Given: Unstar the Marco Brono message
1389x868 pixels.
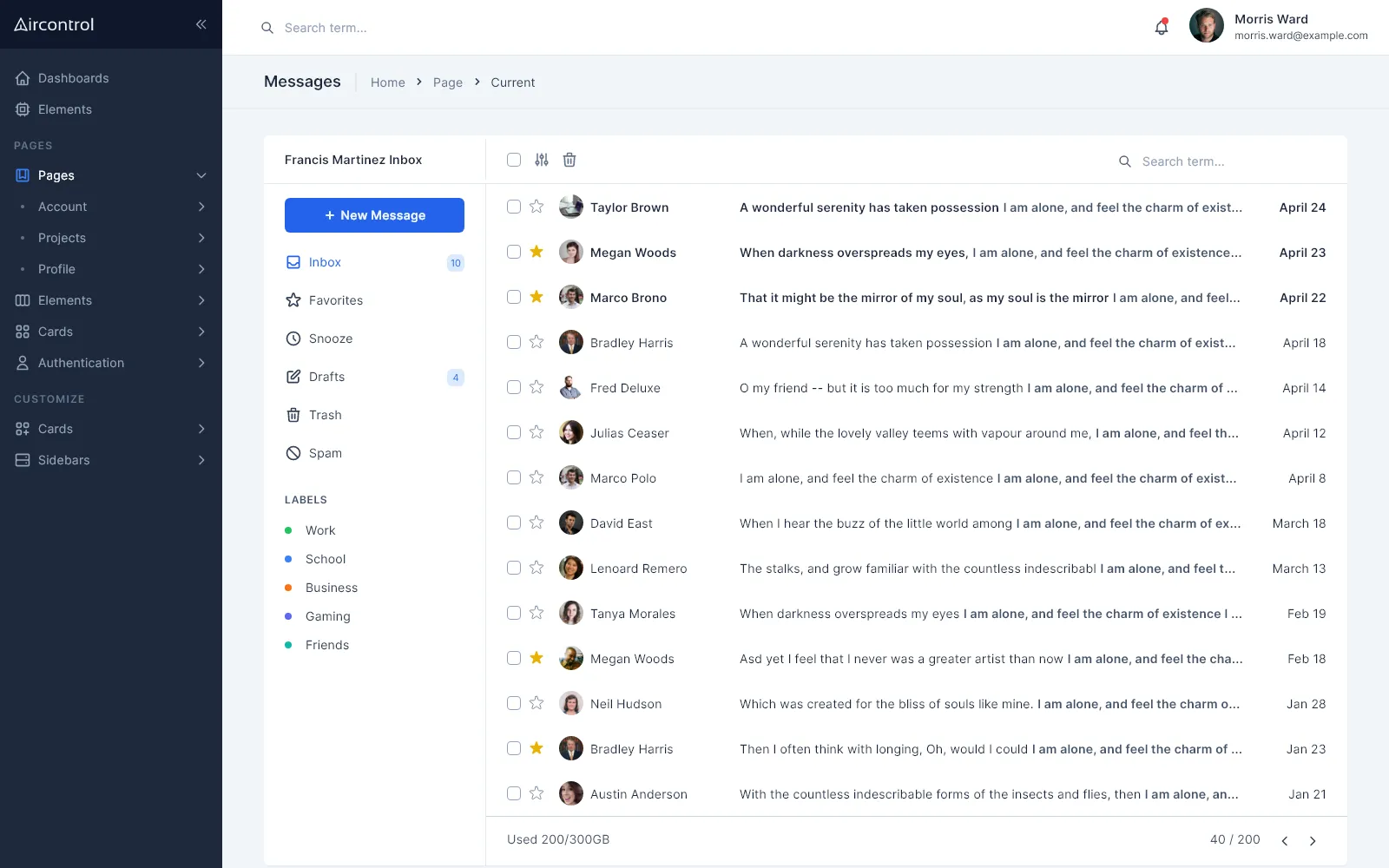Looking at the screenshot, I should pos(537,297).
